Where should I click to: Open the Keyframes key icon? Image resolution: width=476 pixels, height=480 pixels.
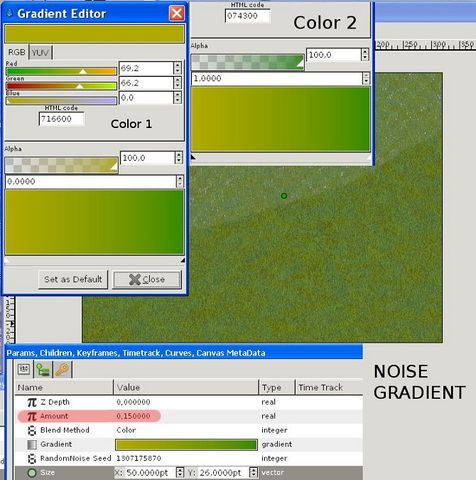[x=62, y=369]
